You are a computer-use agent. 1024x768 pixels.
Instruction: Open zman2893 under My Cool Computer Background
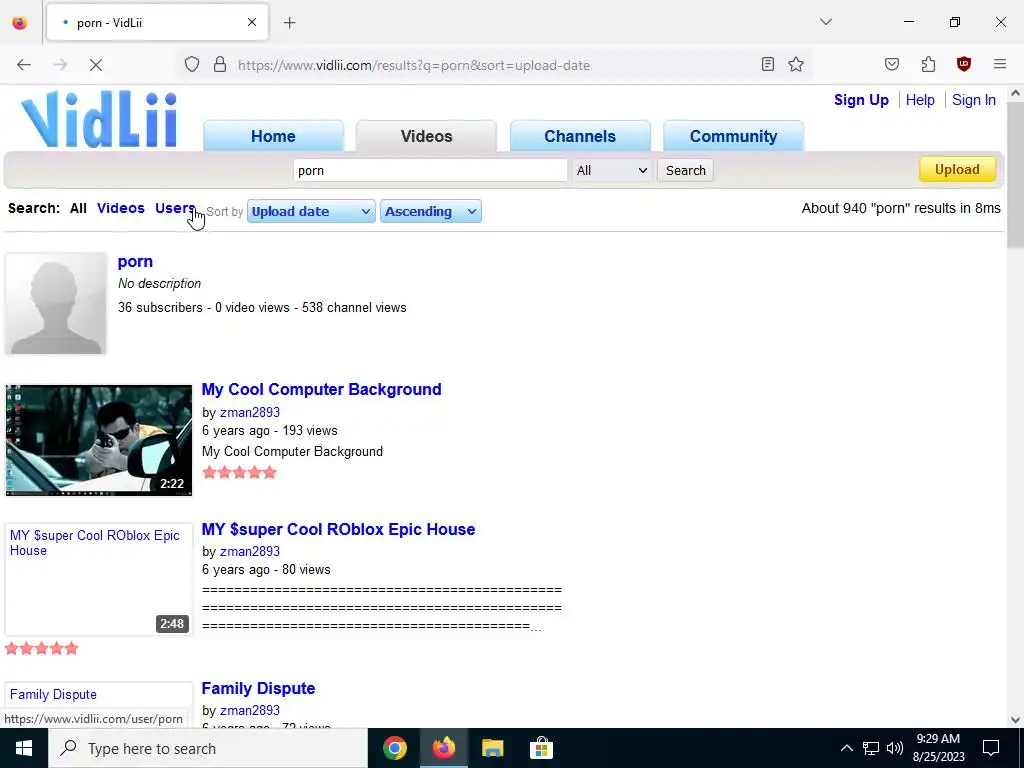tap(249, 412)
